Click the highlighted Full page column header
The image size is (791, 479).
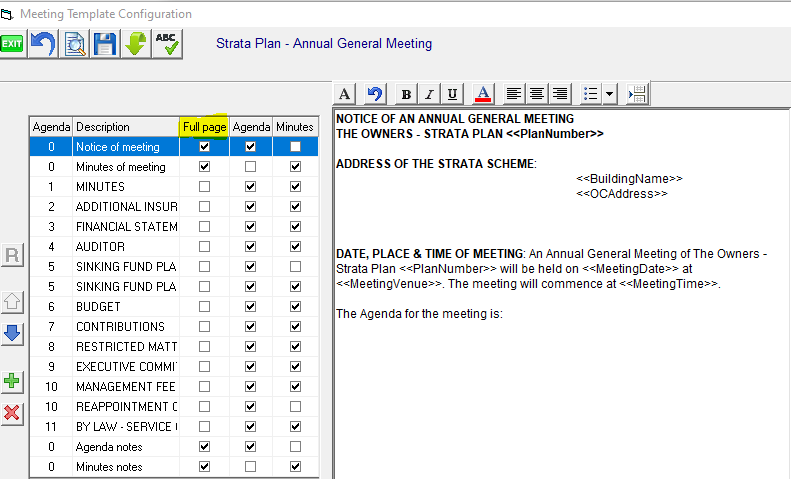pos(204,127)
